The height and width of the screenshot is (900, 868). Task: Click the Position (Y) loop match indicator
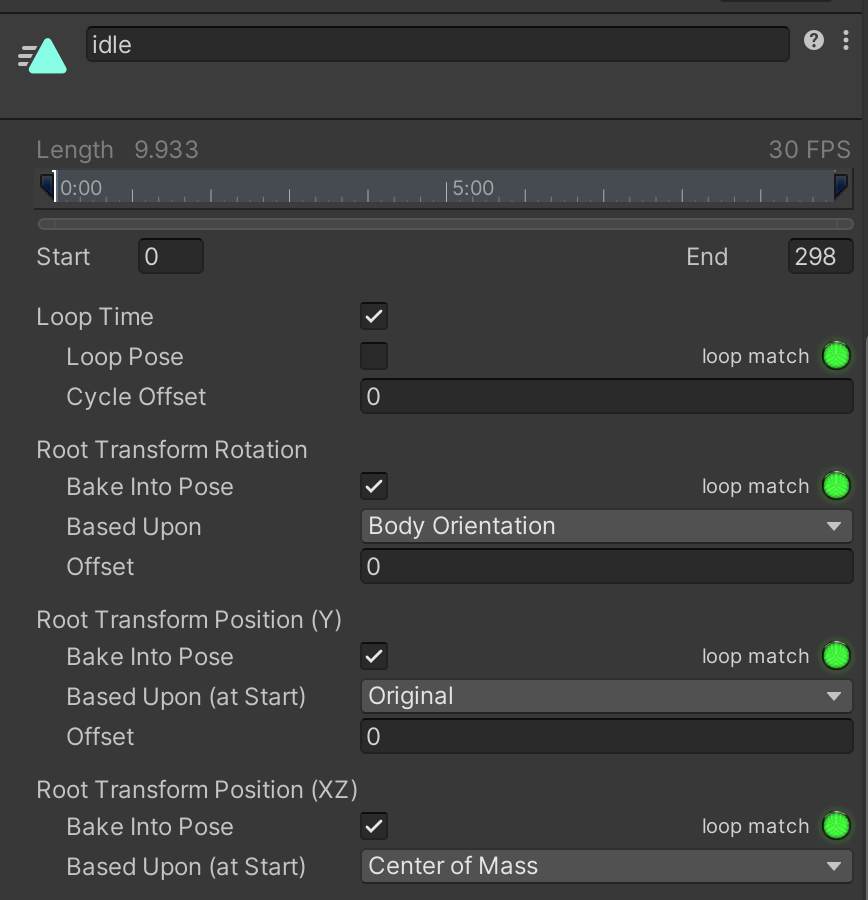point(836,656)
